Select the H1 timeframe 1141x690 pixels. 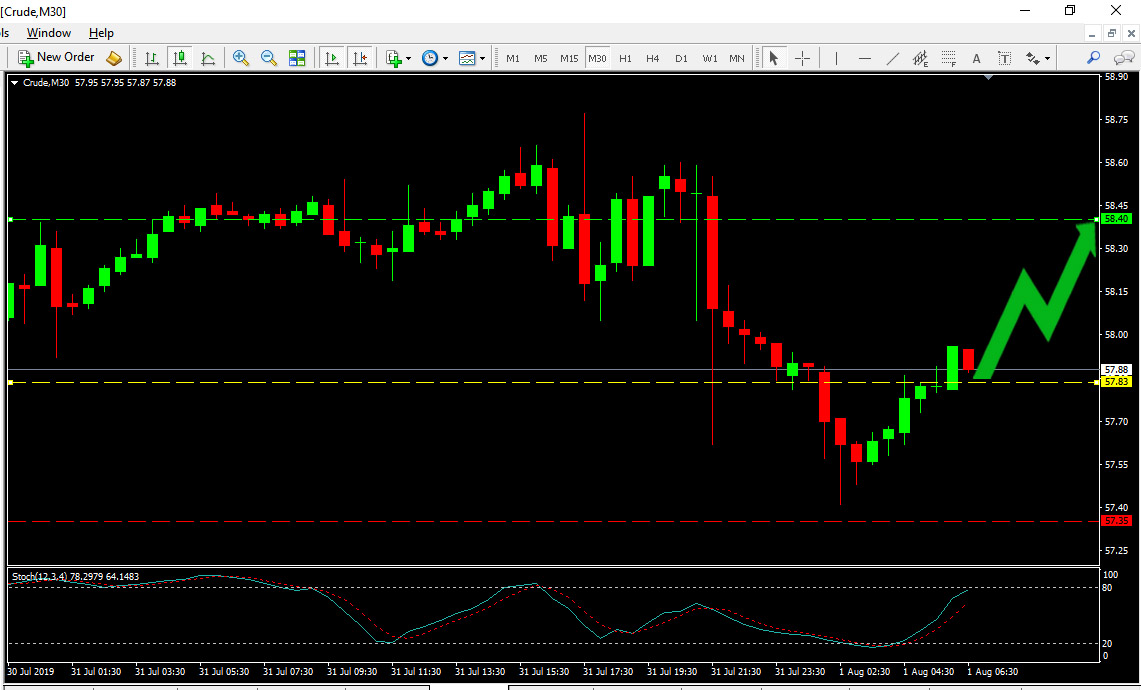pos(625,58)
